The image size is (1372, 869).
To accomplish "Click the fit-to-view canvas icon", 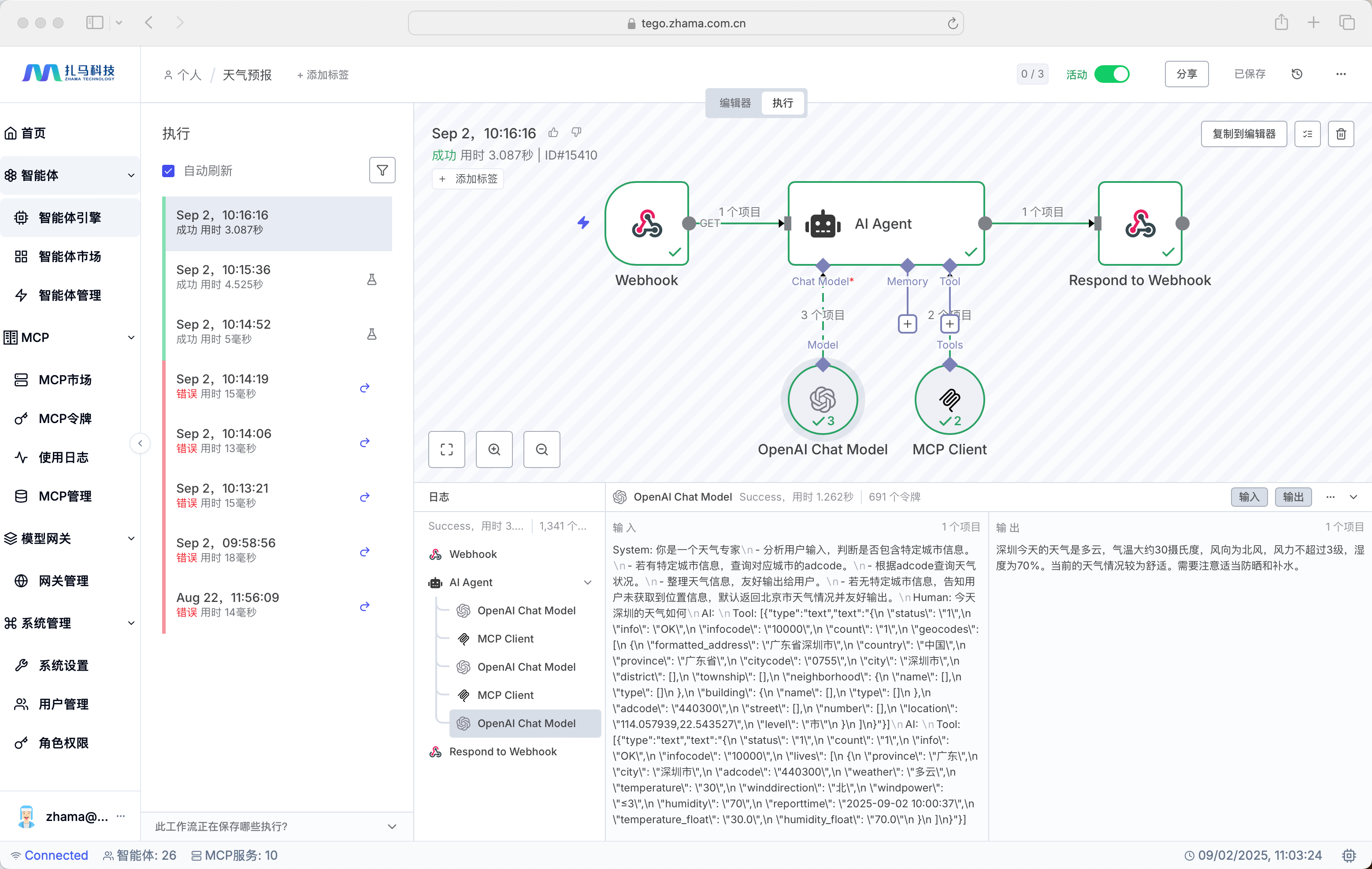I will coord(447,449).
